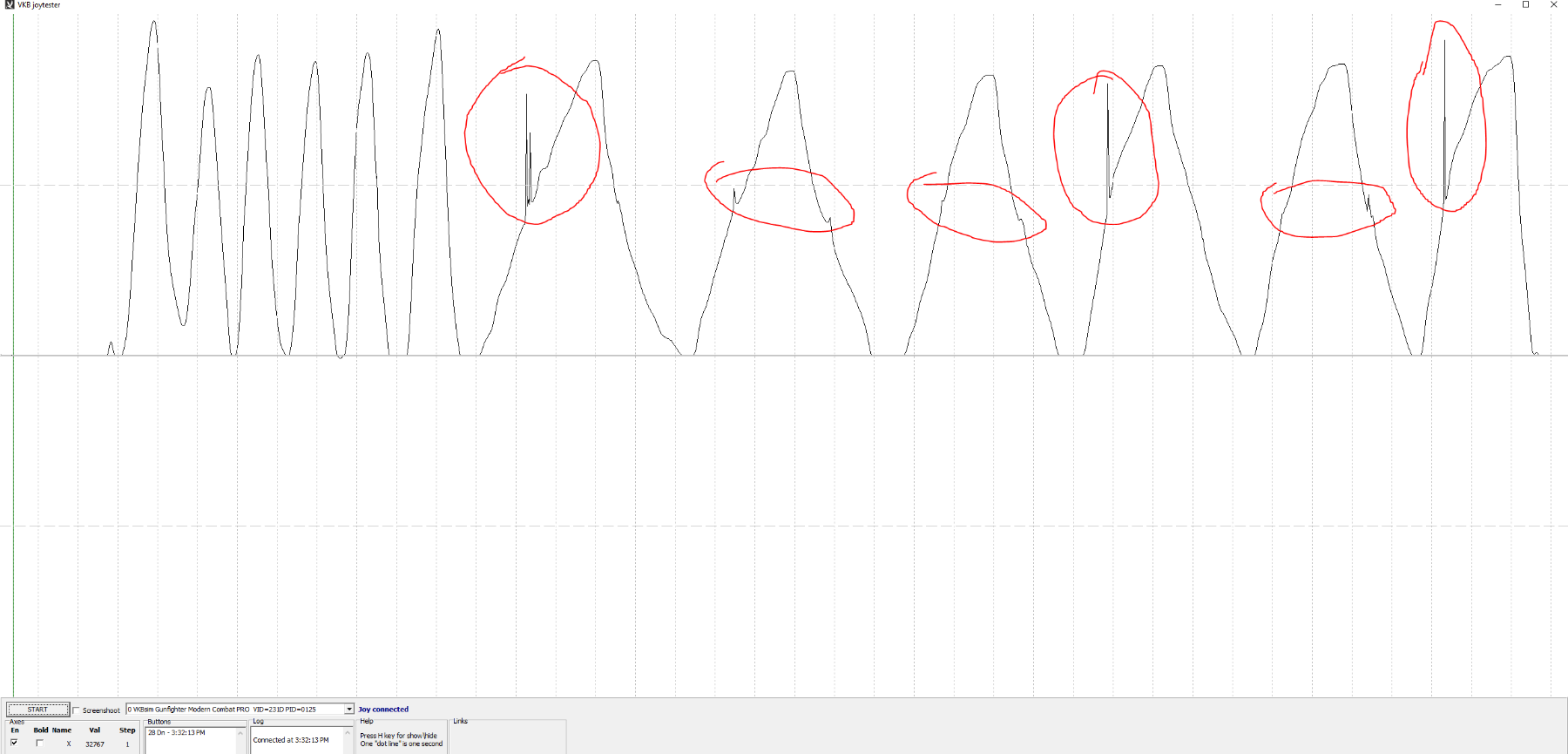This screenshot has width=1568, height=754.
Task: Click the "Joy connected" status label
Action: point(383,710)
